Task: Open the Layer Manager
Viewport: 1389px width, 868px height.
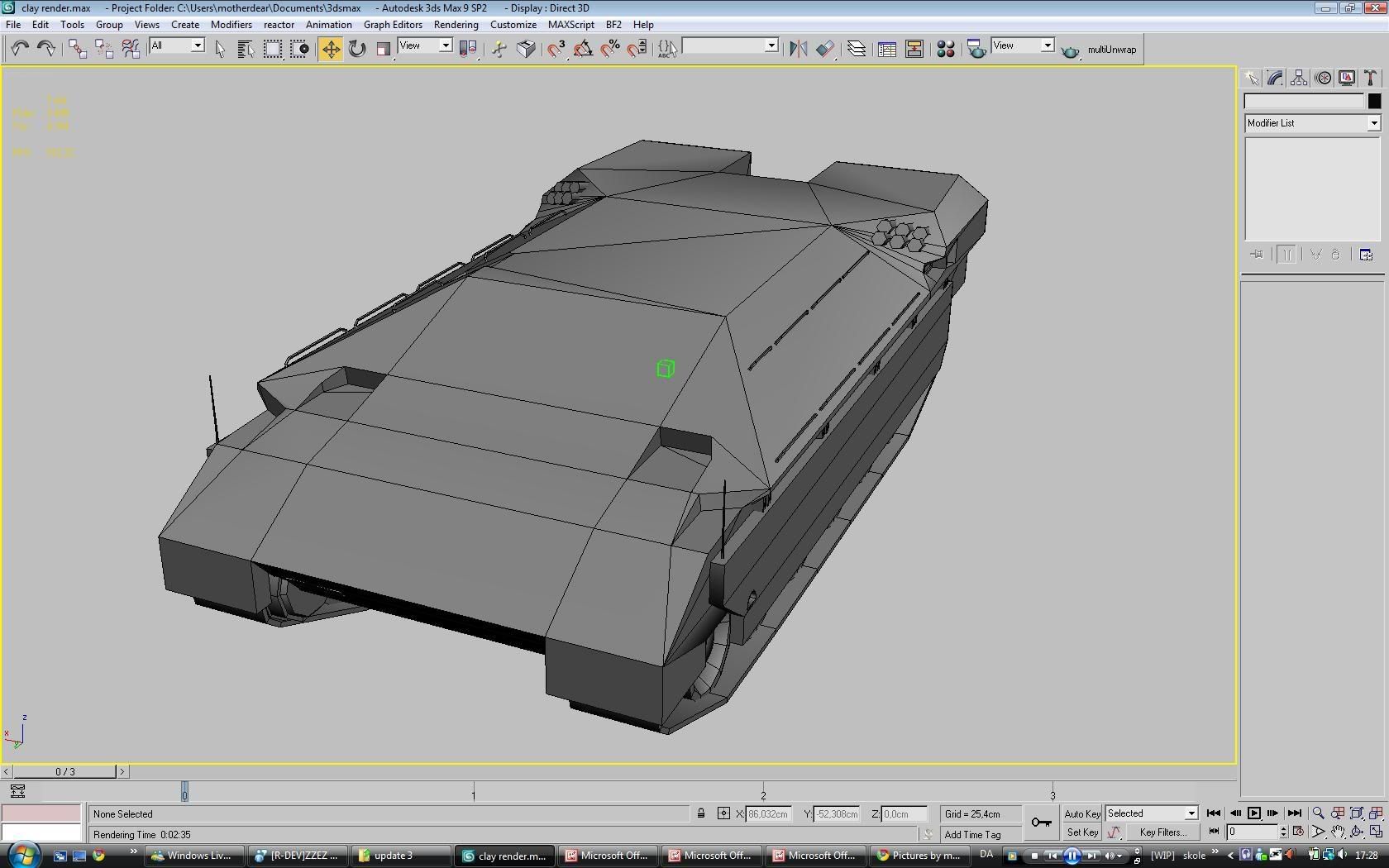Action: click(x=857, y=49)
